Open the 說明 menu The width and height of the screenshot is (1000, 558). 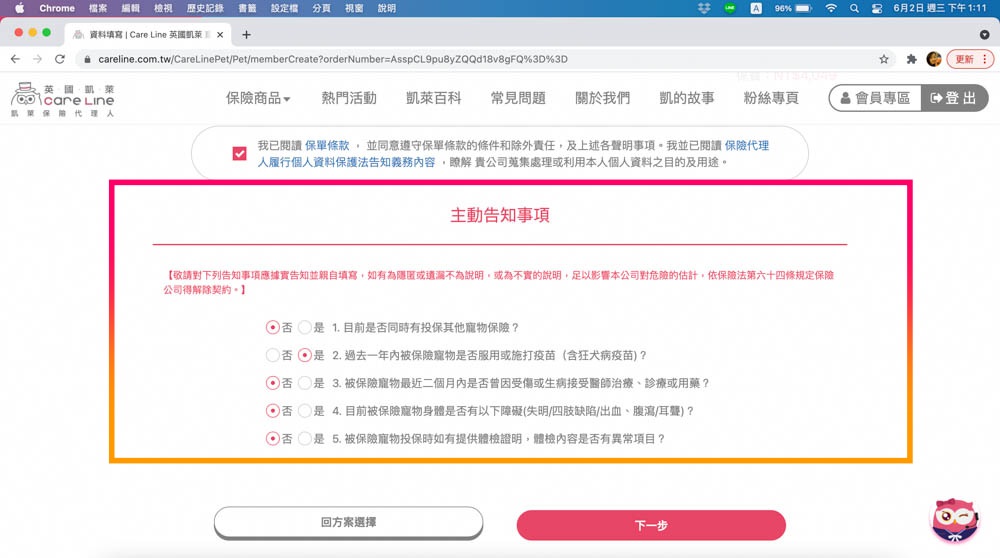(386, 8)
